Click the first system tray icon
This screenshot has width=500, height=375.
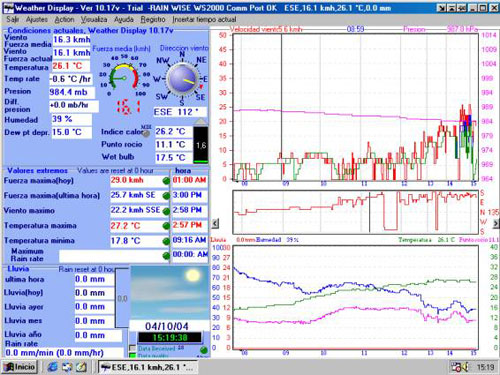pos(456,367)
